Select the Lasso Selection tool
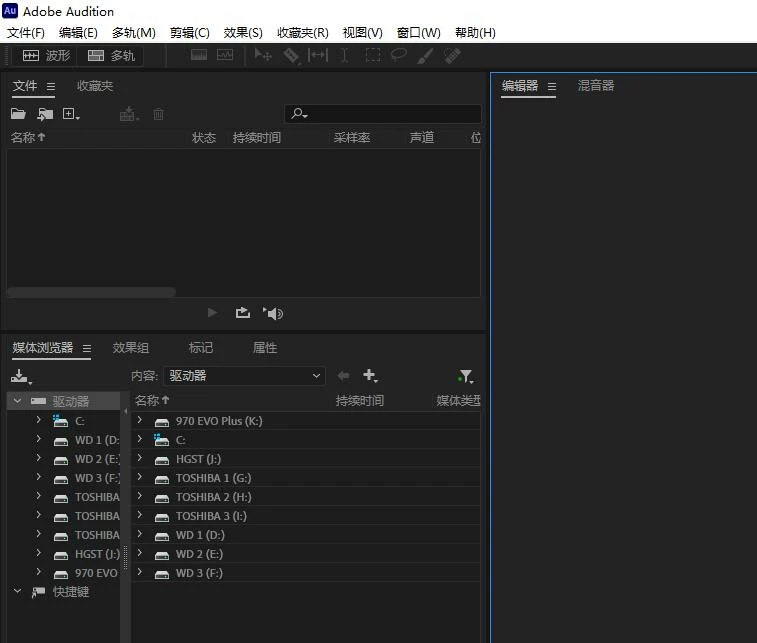 point(398,56)
